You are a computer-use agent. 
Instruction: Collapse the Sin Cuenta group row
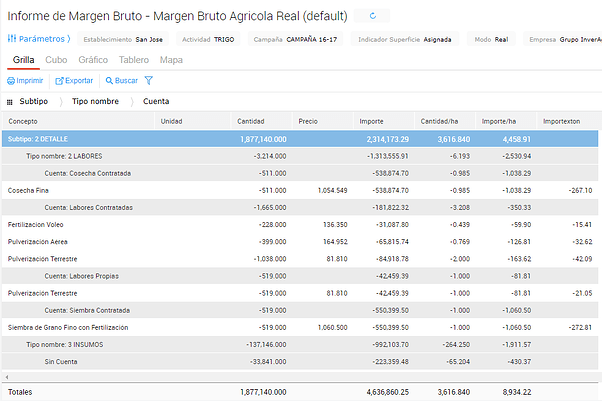point(300,361)
